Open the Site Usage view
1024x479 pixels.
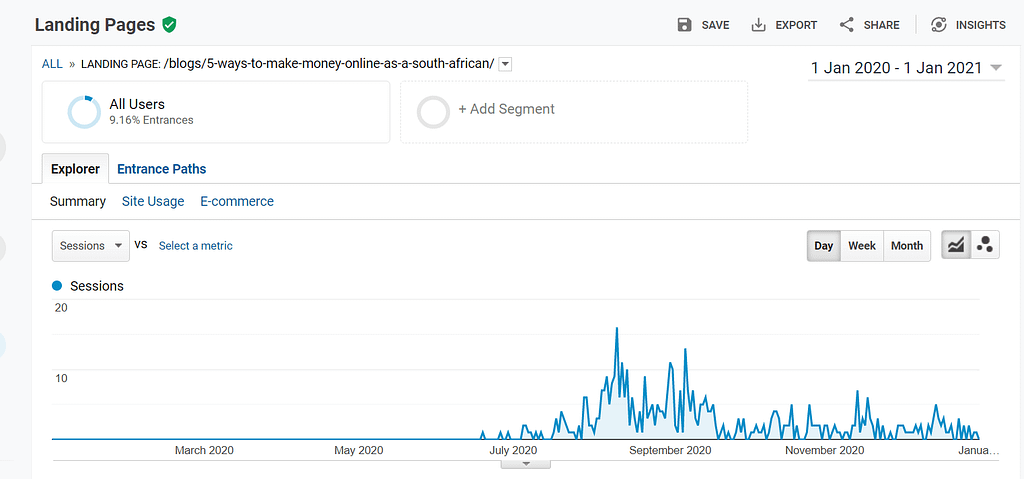coord(153,201)
